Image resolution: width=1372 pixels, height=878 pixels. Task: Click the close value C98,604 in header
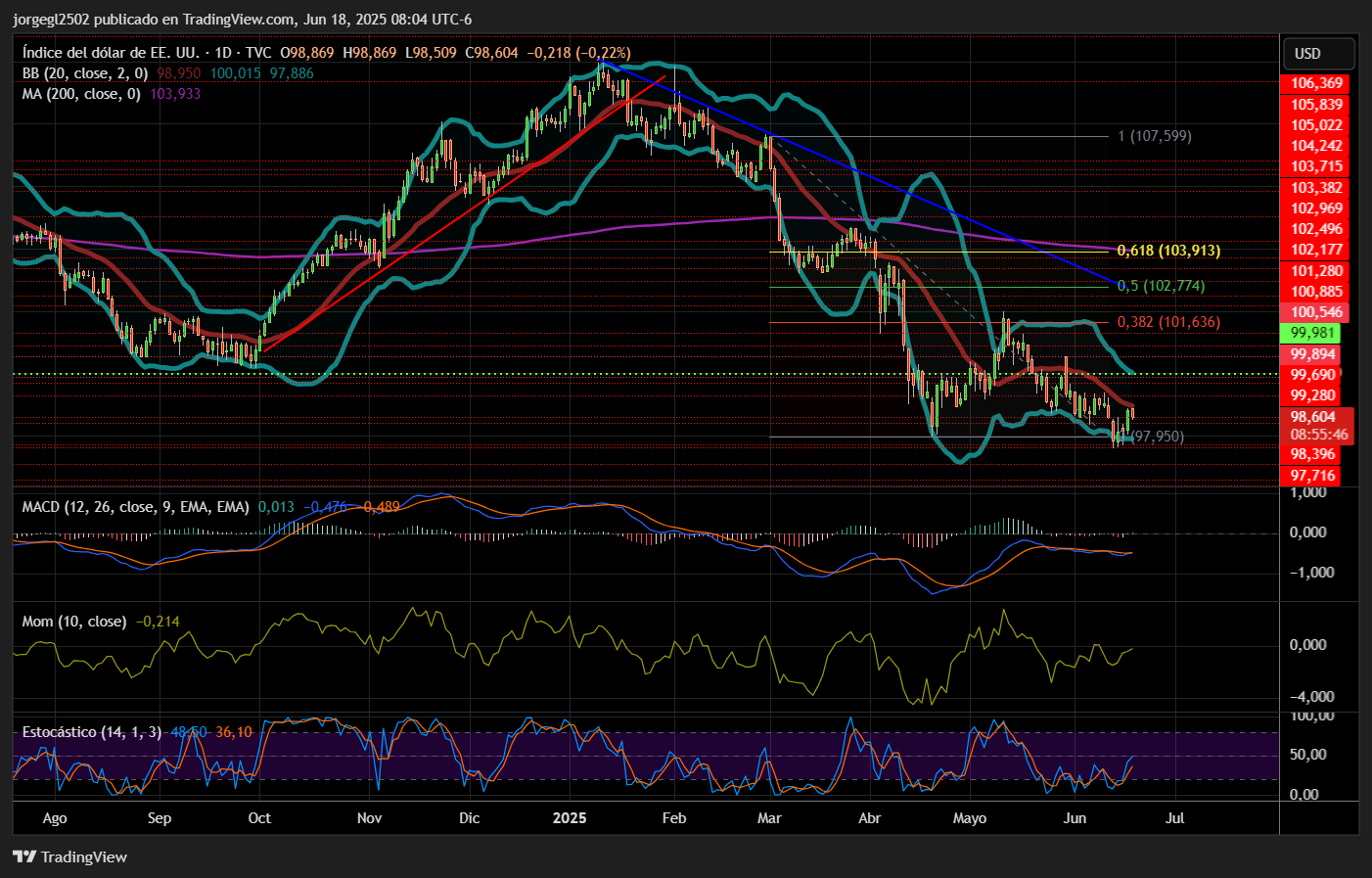tap(492, 53)
